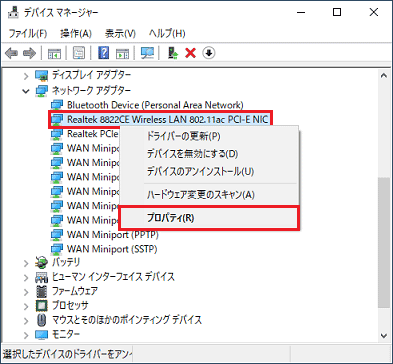Expand the プロセッサ node
The image size is (393, 364).
click(x=26, y=306)
